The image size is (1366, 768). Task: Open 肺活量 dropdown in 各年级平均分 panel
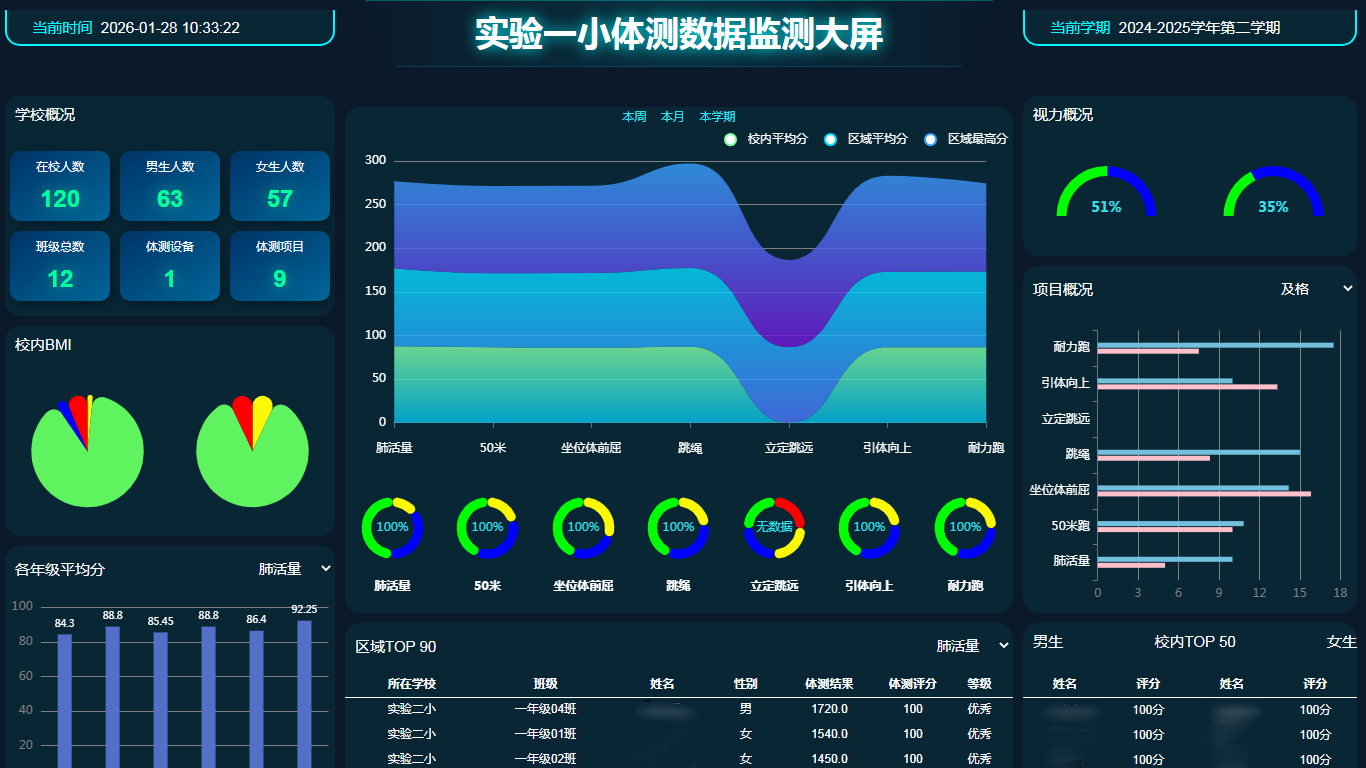point(294,569)
